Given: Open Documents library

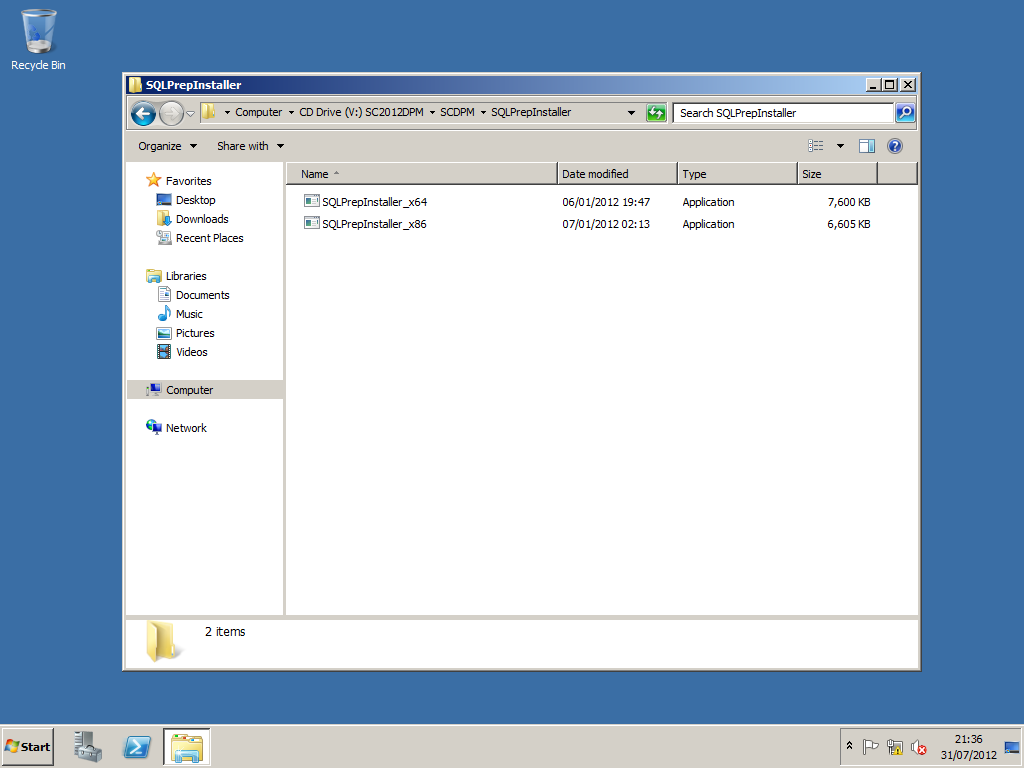Looking at the screenshot, I should tap(202, 295).
